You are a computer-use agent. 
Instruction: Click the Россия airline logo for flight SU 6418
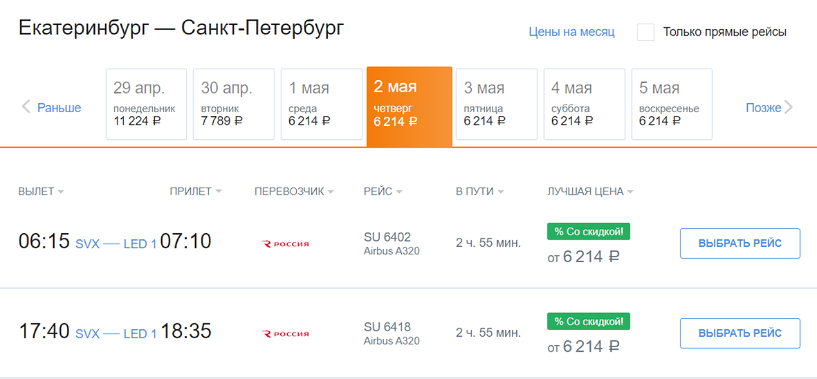point(285,334)
